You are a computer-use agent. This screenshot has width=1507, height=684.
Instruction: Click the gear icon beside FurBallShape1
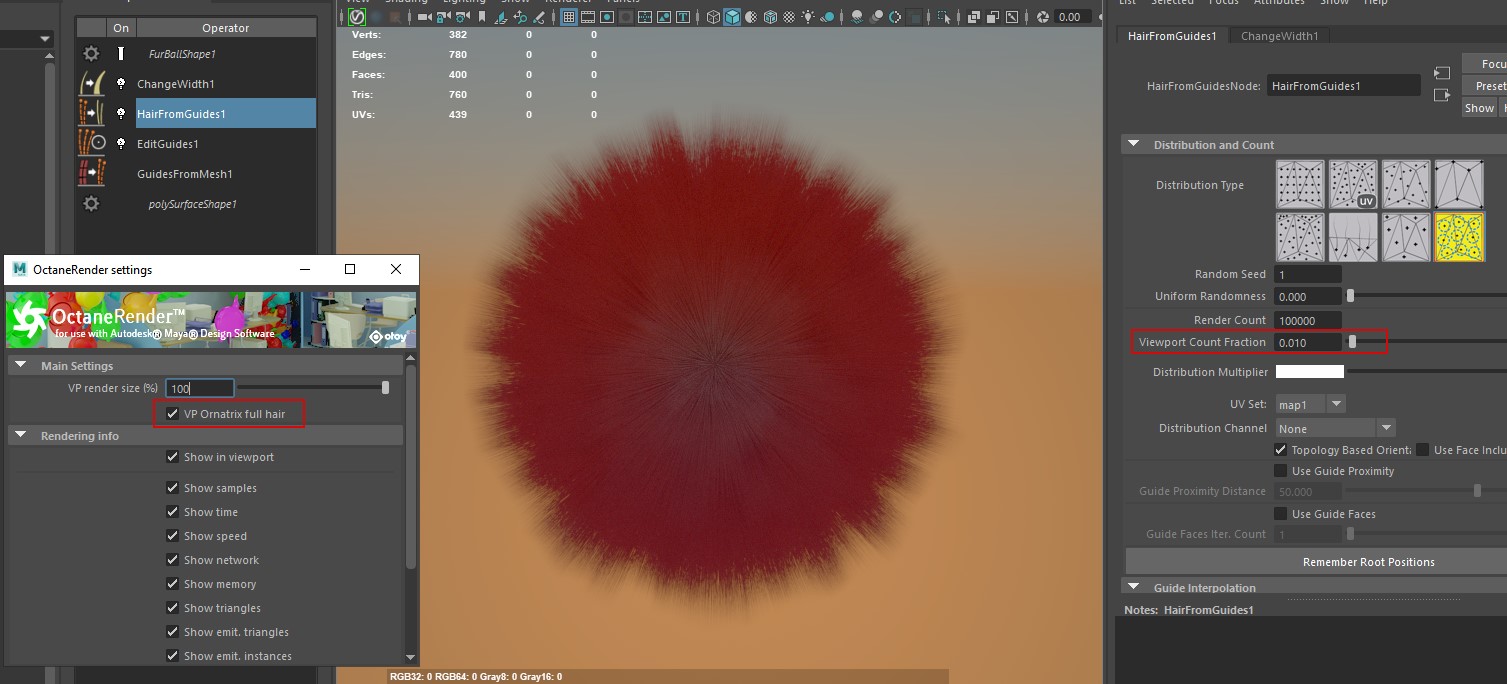point(92,54)
